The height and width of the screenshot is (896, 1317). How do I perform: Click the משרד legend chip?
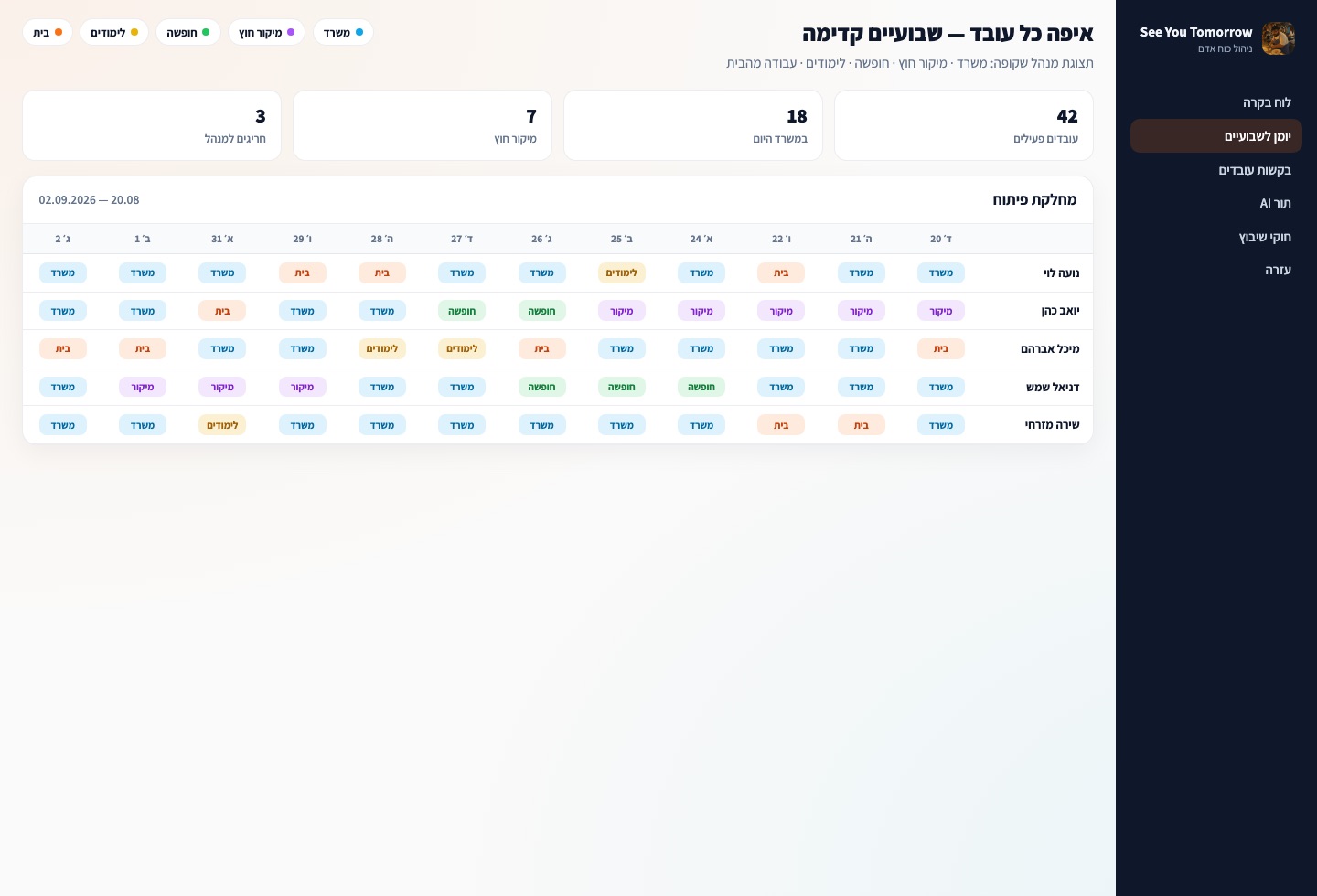[343, 32]
